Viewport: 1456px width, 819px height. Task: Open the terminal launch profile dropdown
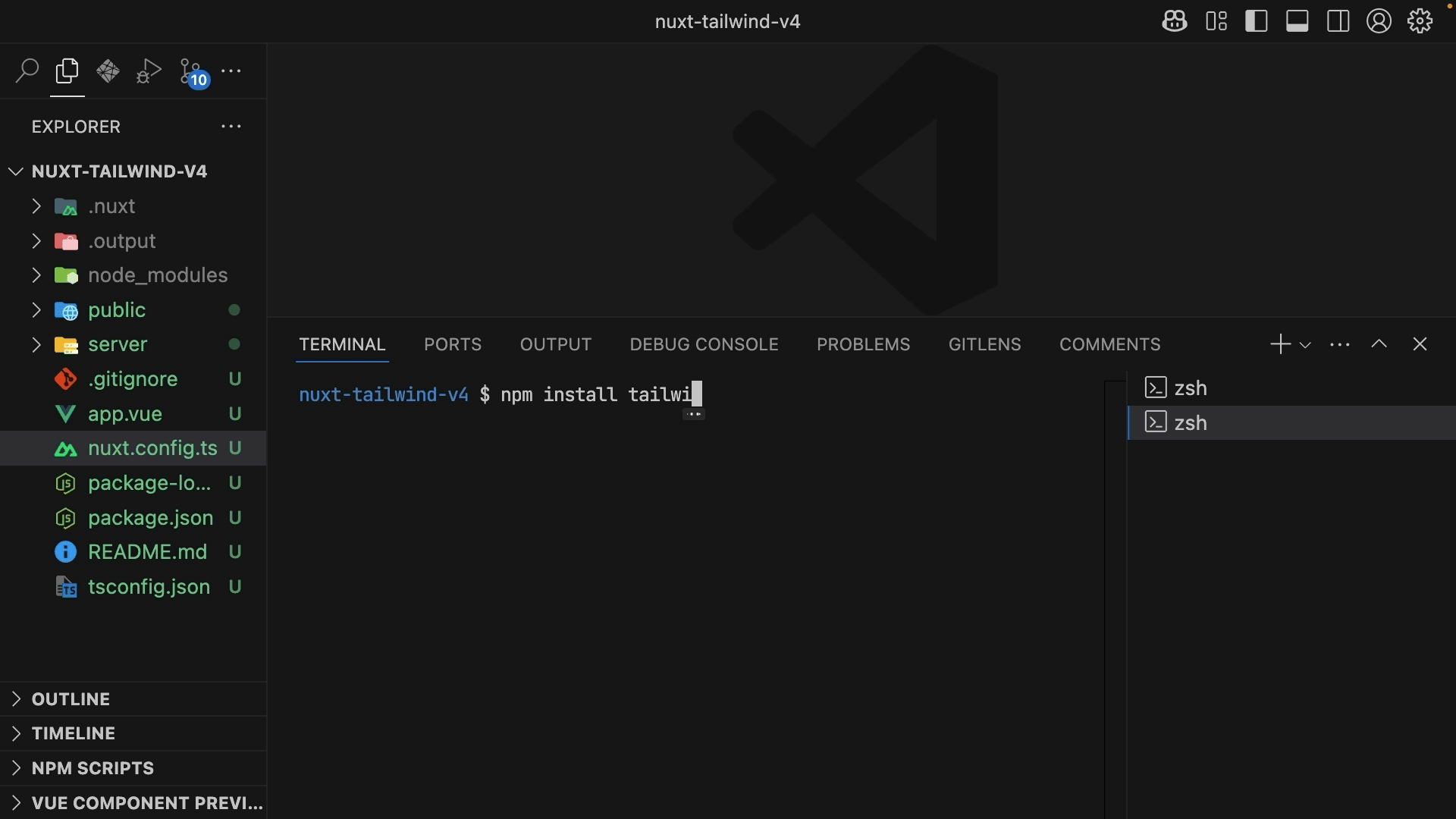tap(1305, 345)
